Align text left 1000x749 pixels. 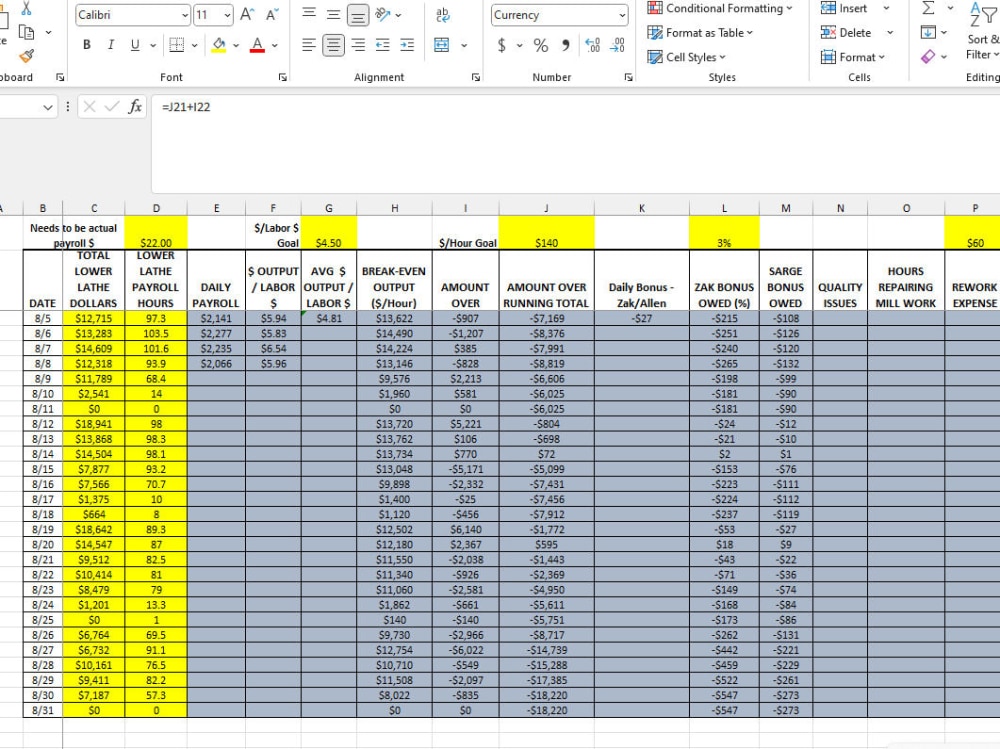(309, 45)
